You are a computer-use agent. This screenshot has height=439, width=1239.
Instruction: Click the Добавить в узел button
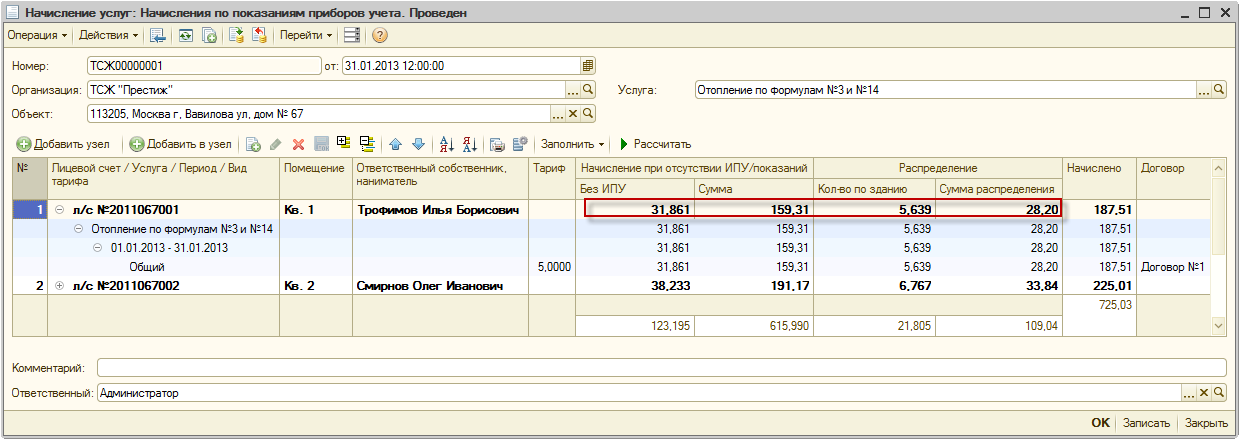click(x=181, y=144)
